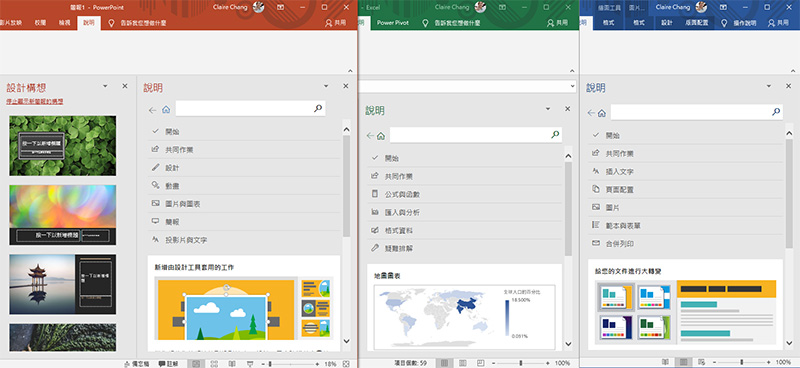Image resolution: width=800 pixels, height=368 pixels.
Task: Collapse the Word ribbon
Action: click(x=793, y=71)
